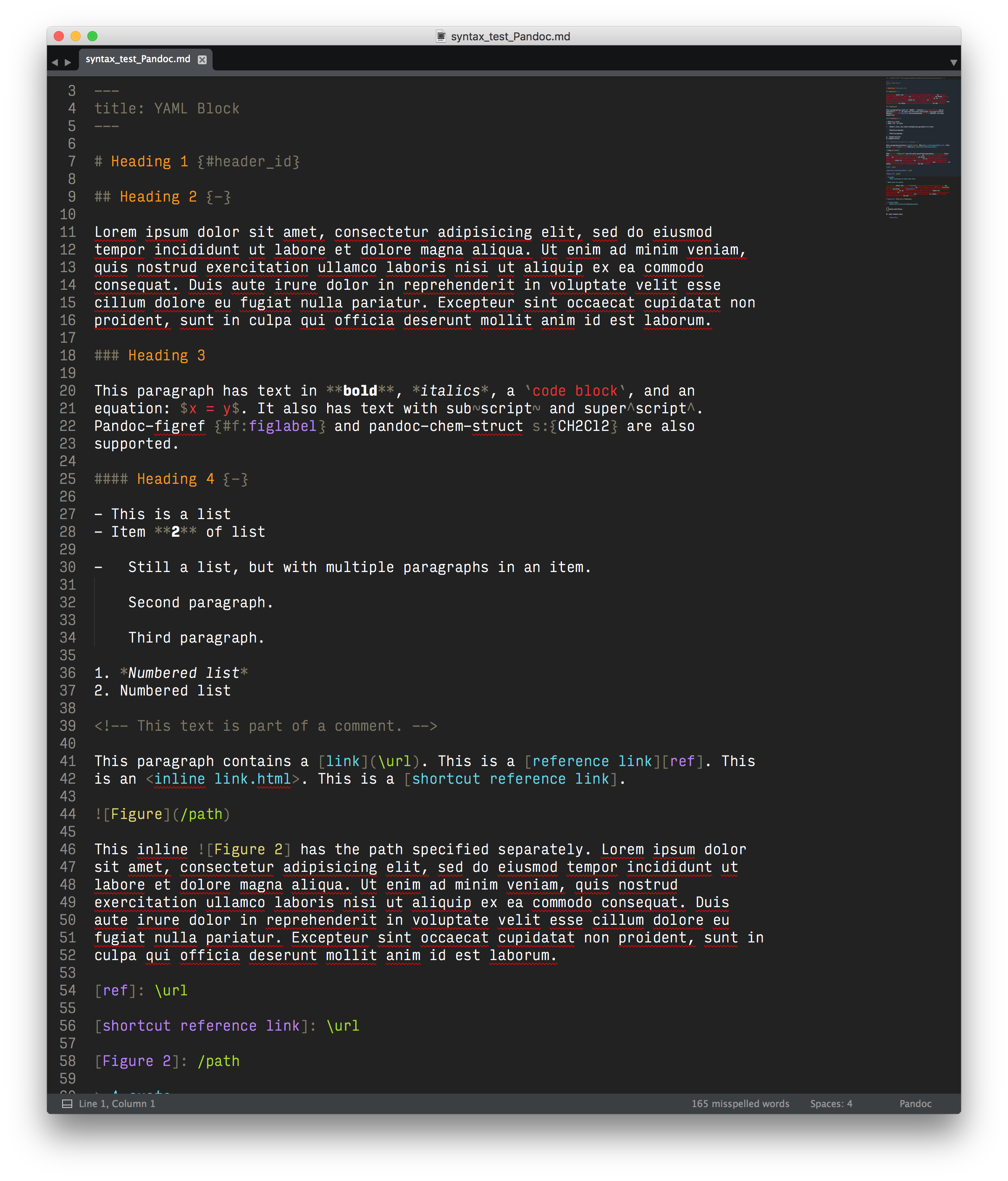Viewport: 1008px width, 1181px height.
Task: Click the comment line text
Action: (x=265, y=726)
